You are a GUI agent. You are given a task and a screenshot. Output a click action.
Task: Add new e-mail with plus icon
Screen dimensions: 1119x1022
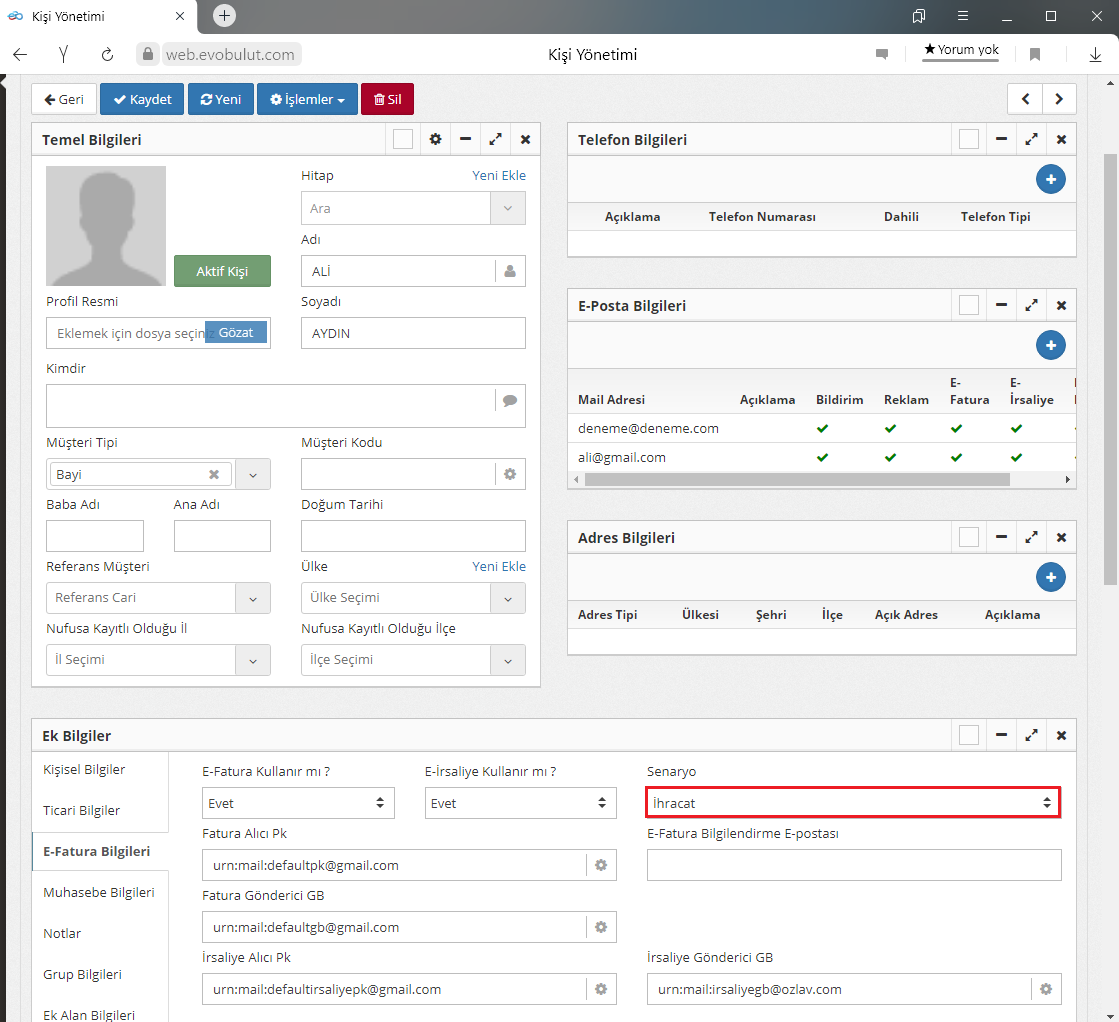click(x=1050, y=346)
